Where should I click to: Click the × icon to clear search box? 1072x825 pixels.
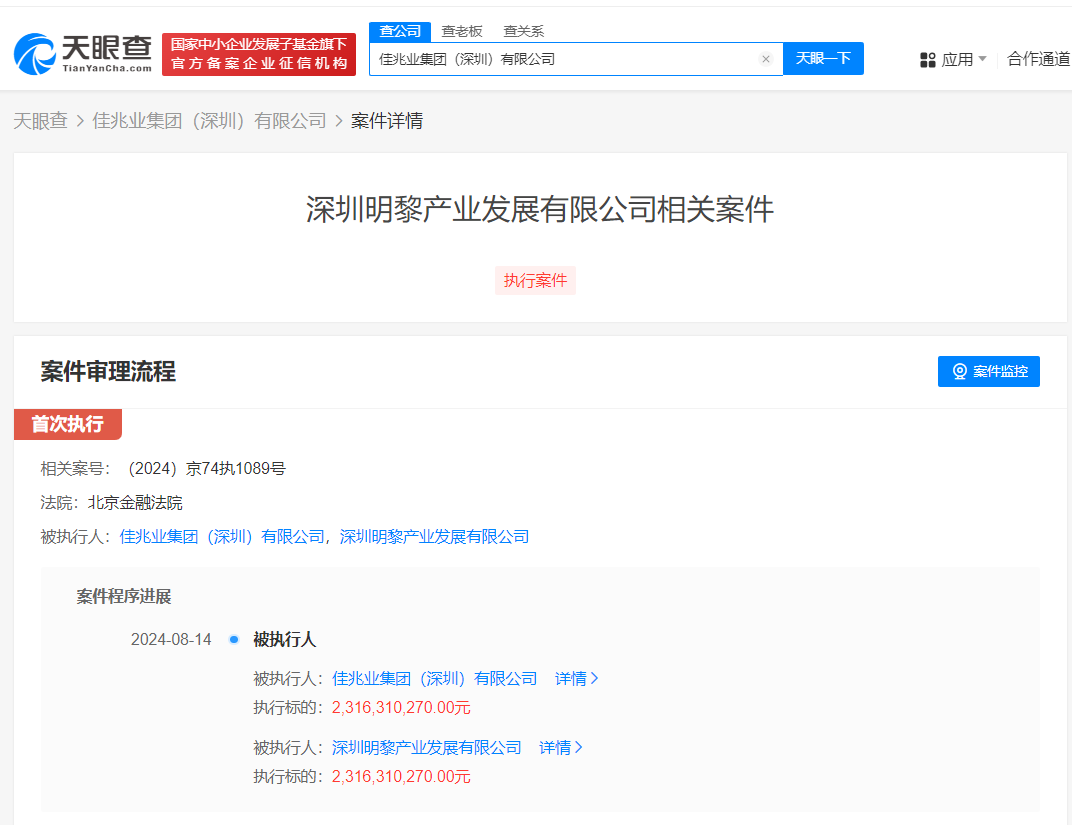click(765, 58)
